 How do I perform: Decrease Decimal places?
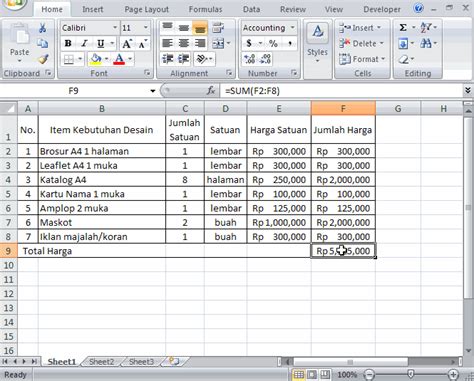[265, 59]
